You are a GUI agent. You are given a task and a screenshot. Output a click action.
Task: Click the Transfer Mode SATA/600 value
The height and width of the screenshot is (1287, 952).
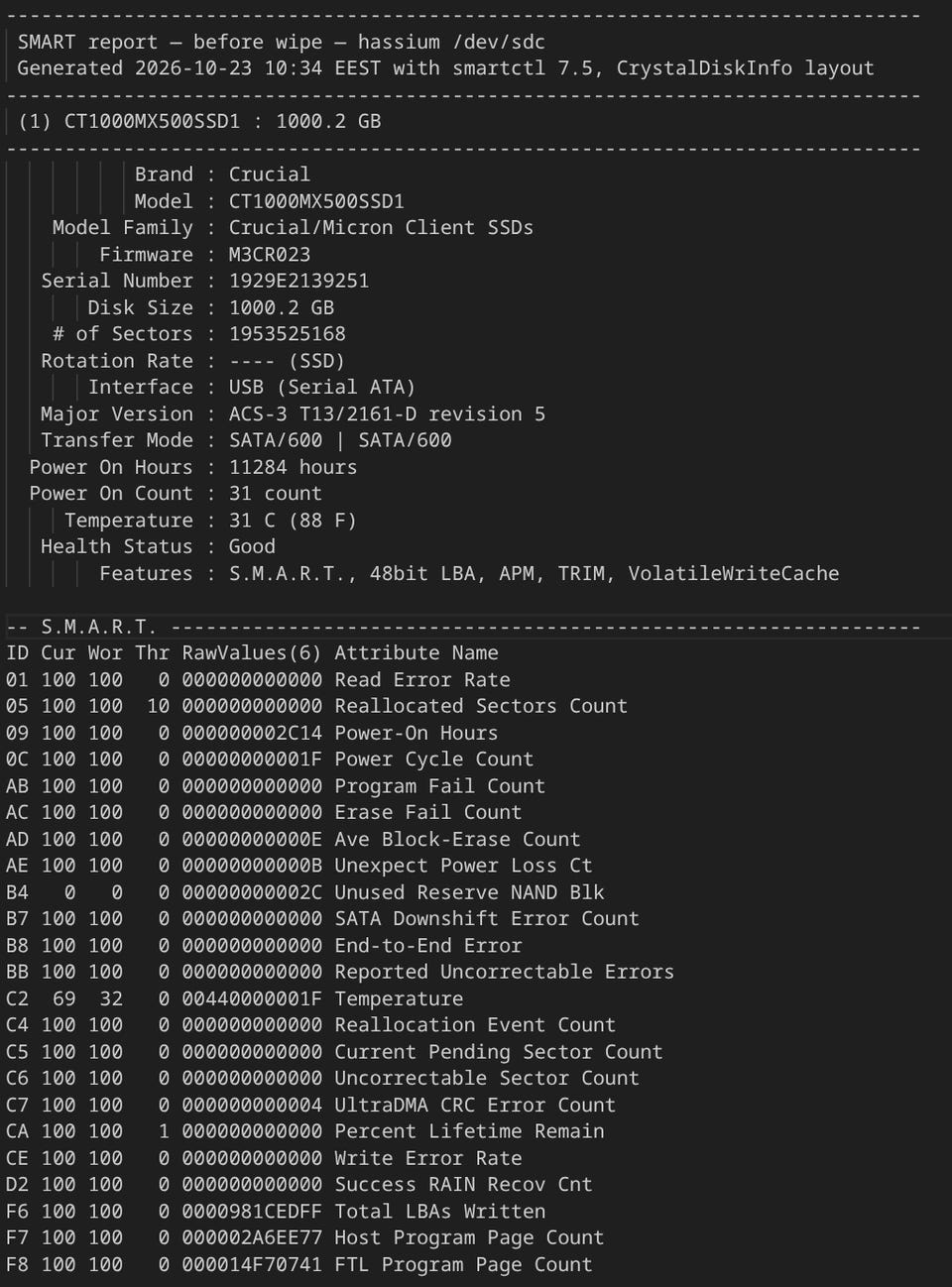(340, 440)
